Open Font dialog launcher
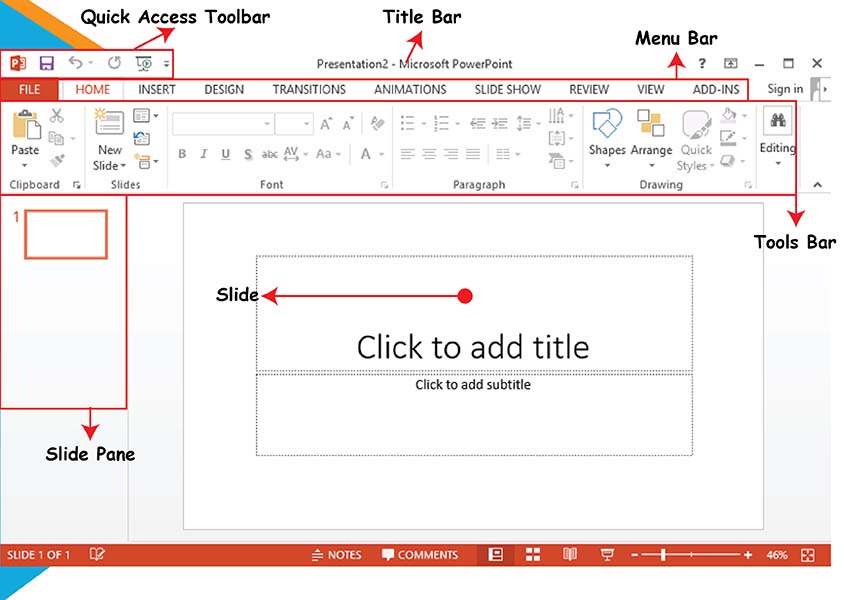This screenshot has height=600, width=844. coord(384,185)
